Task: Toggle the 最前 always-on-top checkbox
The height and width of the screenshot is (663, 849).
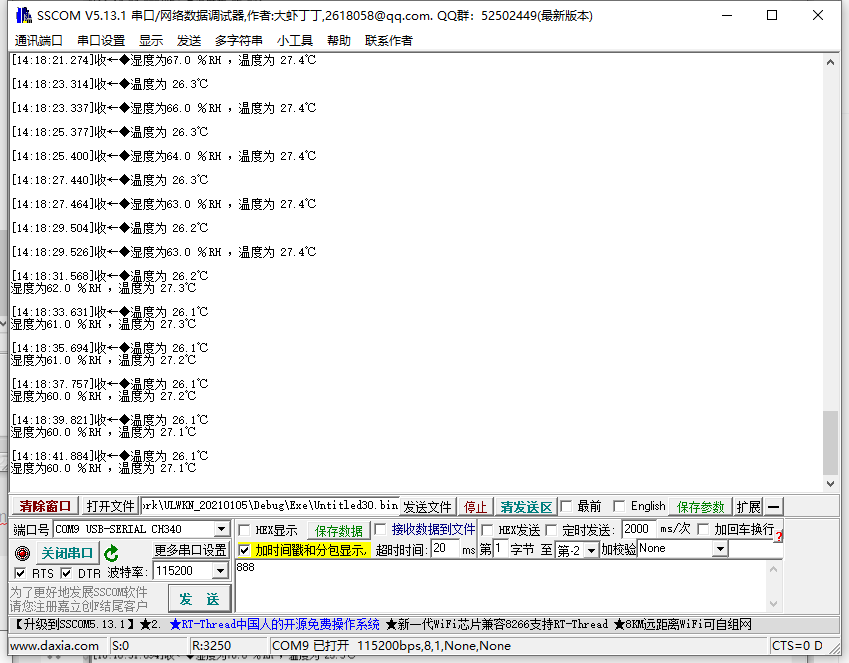Action: (566, 506)
